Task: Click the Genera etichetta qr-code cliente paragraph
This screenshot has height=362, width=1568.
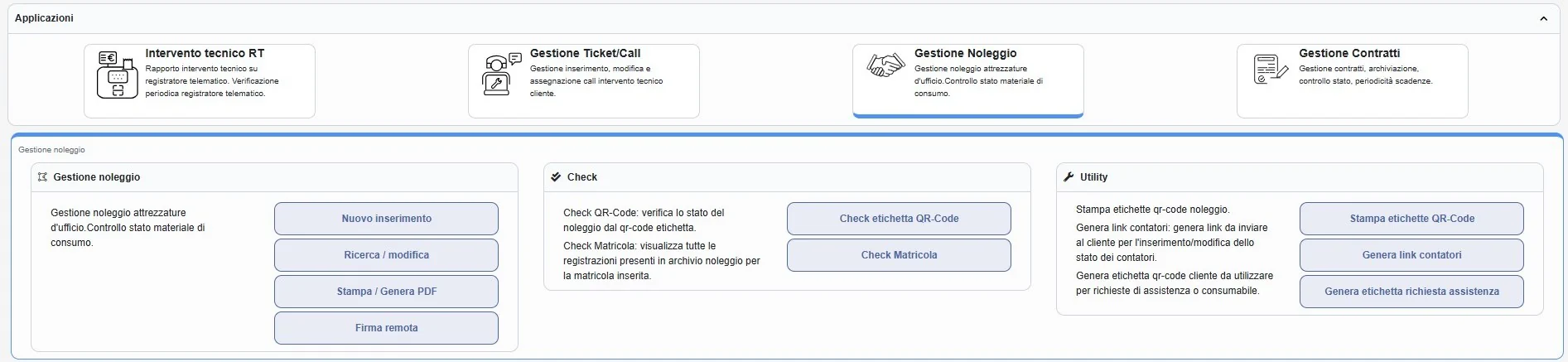Action: point(1175,283)
